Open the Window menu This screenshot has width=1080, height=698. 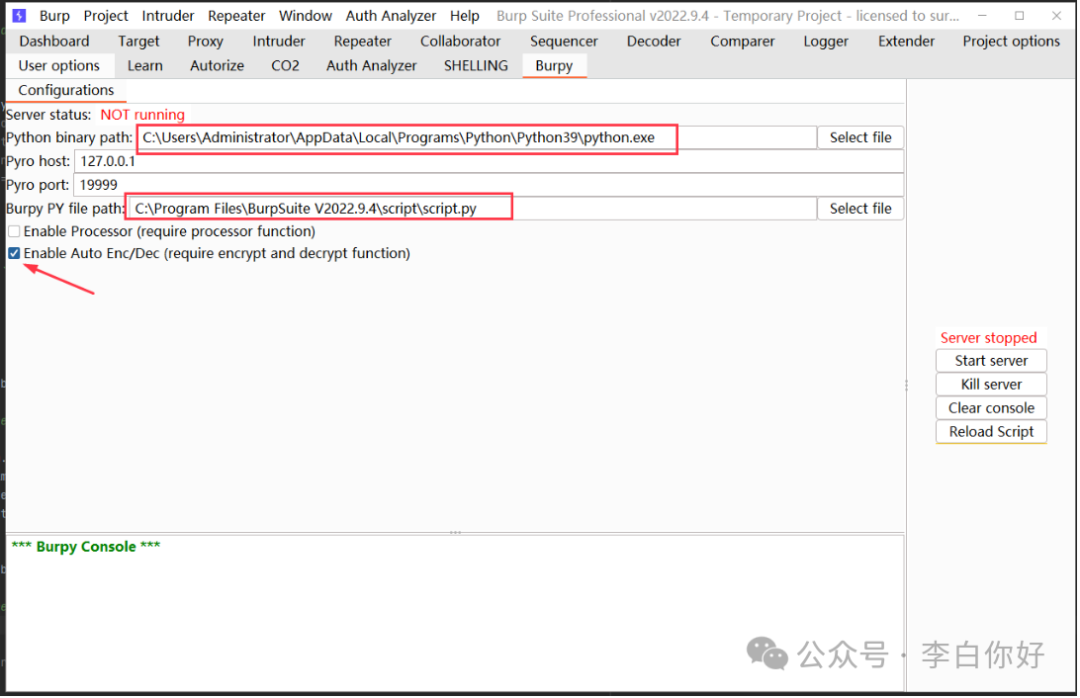[305, 15]
